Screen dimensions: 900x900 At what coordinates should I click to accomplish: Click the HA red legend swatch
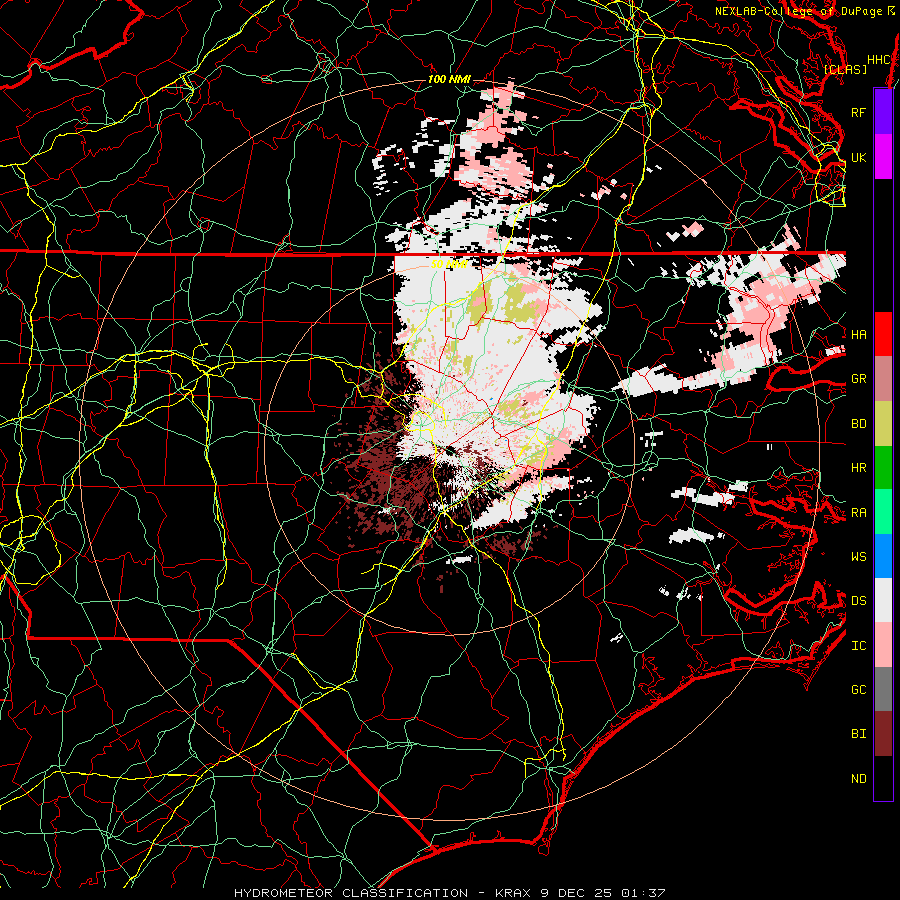click(x=883, y=334)
